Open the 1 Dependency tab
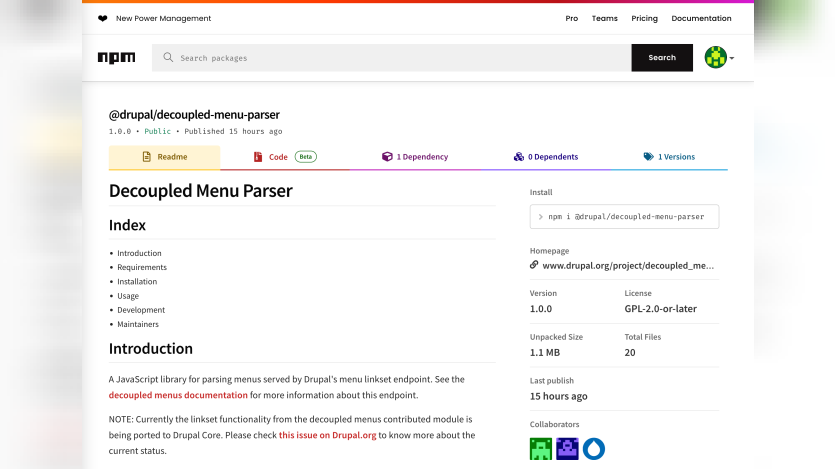 click(x=415, y=157)
